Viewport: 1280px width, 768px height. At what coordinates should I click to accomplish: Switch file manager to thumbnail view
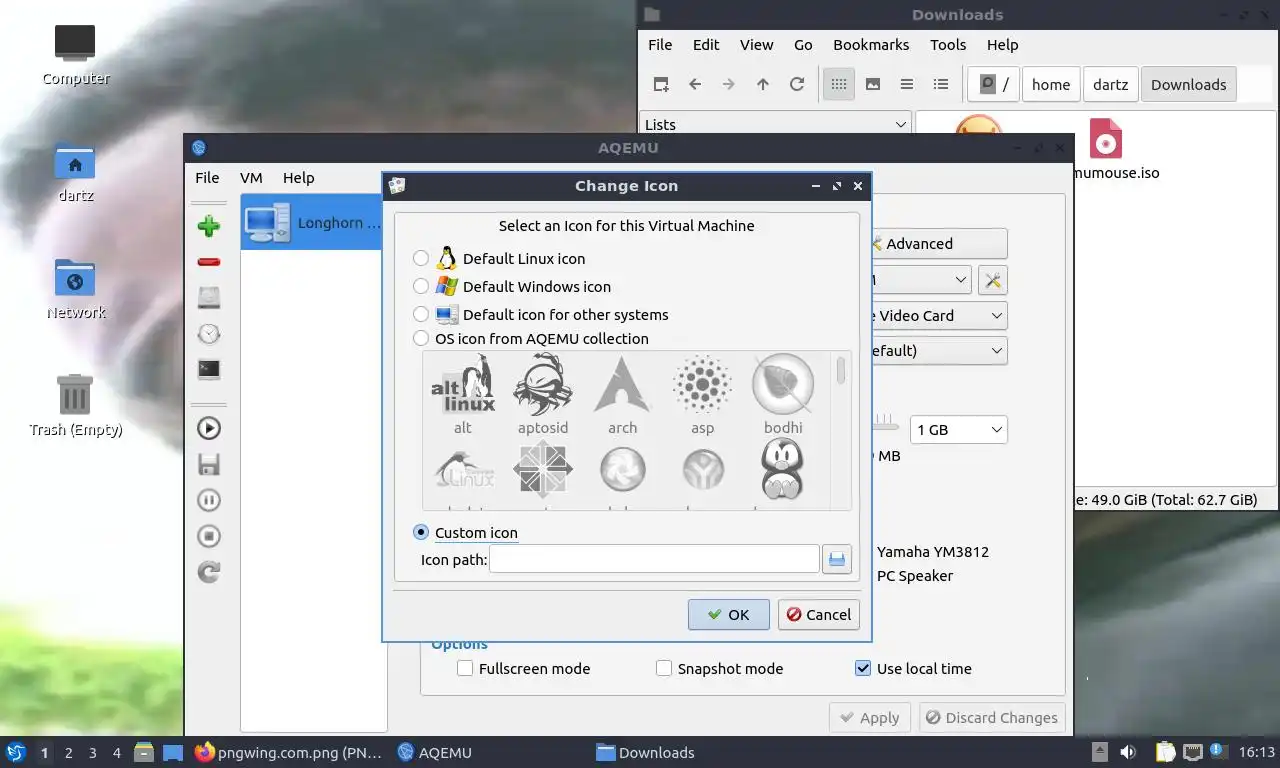(x=873, y=84)
